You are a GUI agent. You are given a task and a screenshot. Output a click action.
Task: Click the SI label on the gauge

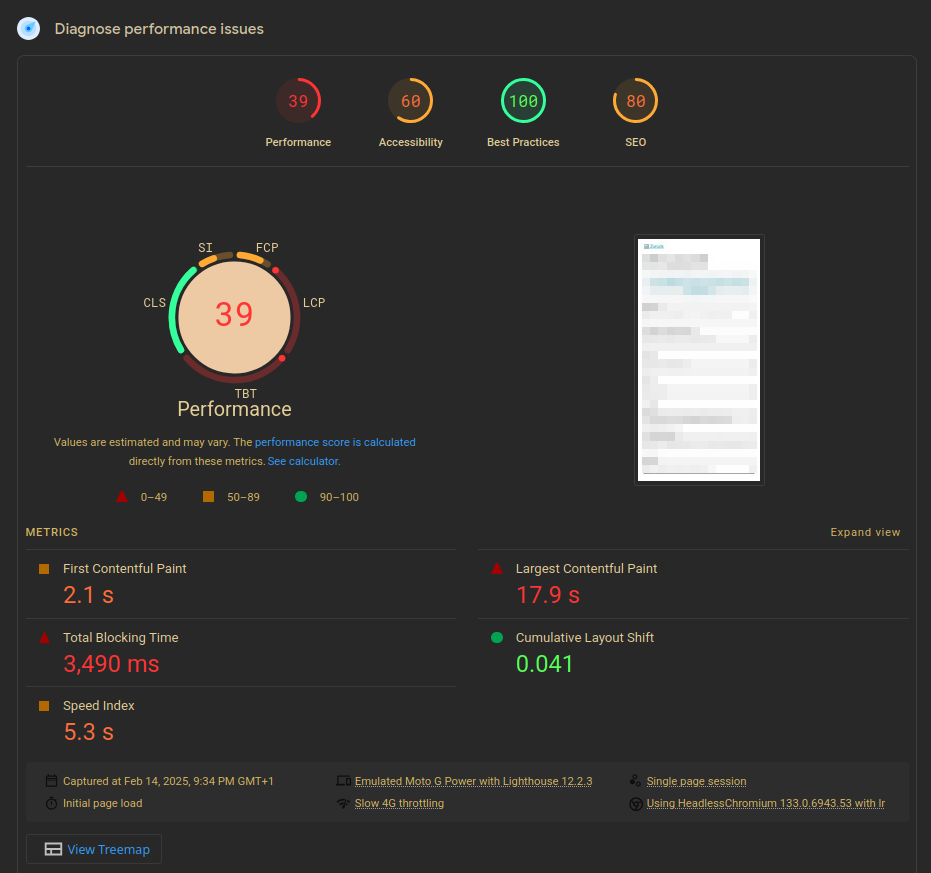pyautogui.click(x=205, y=248)
